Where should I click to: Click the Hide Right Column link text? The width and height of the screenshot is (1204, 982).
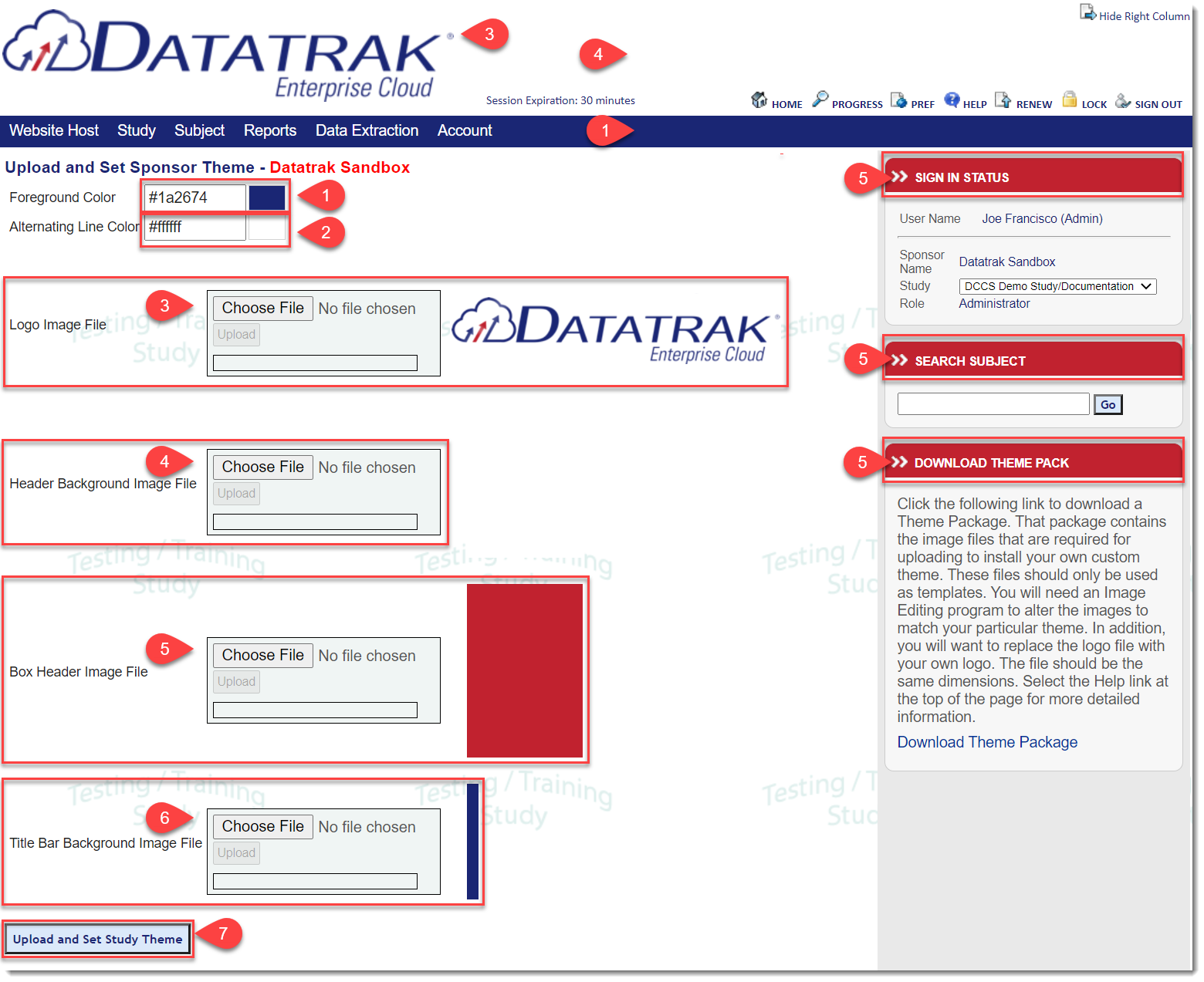coord(1144,16)
